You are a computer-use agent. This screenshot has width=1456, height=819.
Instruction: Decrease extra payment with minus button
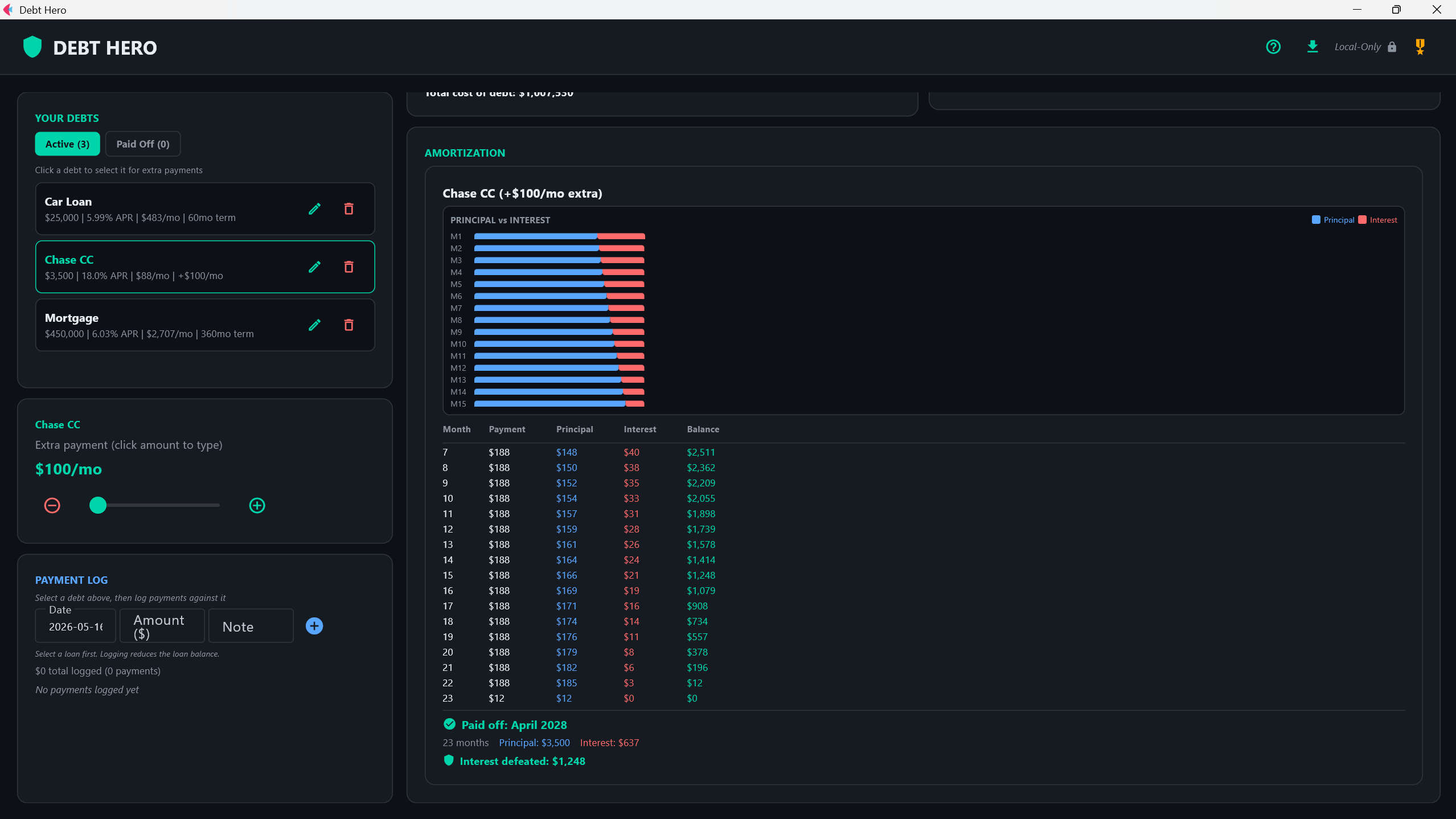pos(52,505)
